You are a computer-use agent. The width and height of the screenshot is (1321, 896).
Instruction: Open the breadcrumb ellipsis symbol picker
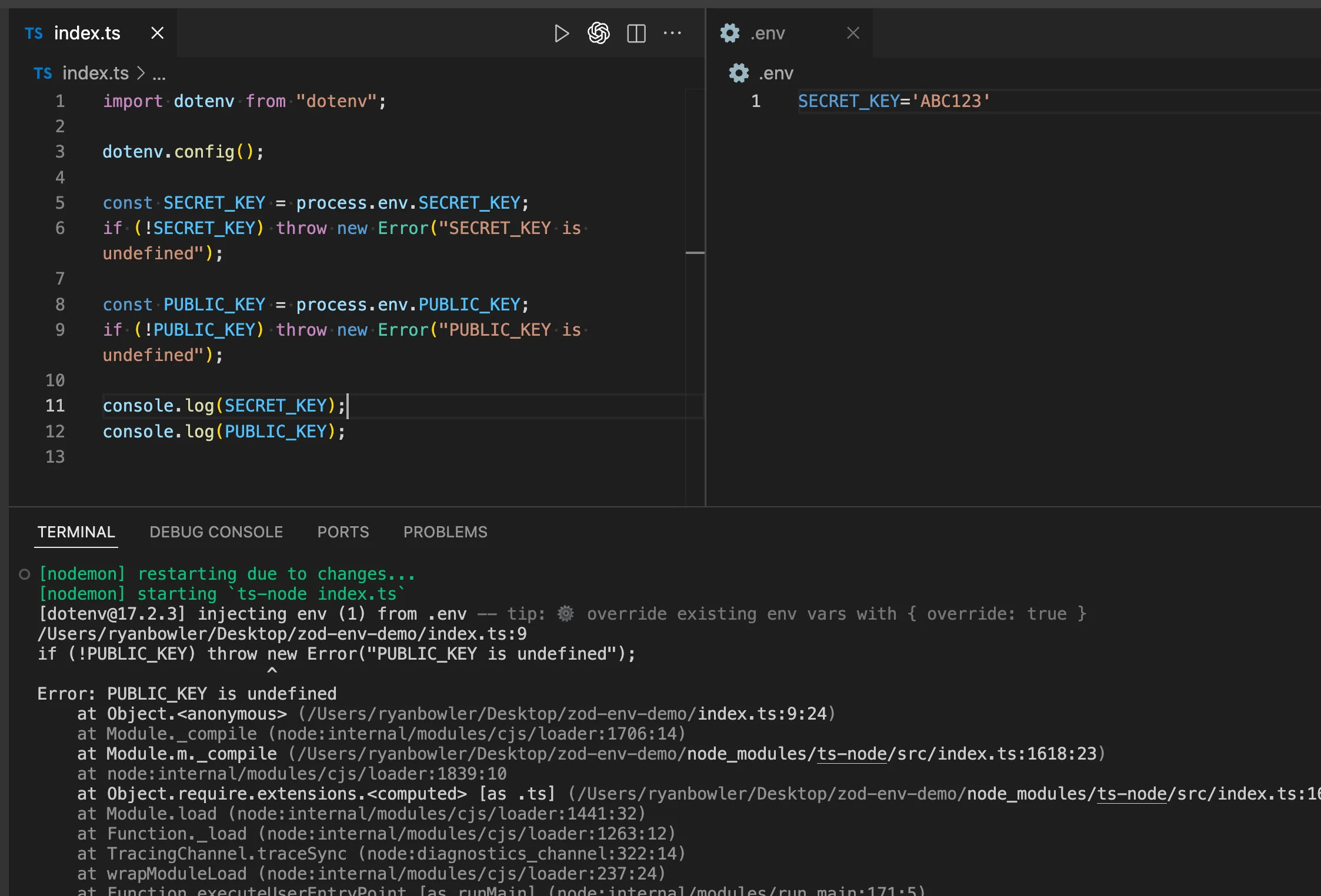159,75
